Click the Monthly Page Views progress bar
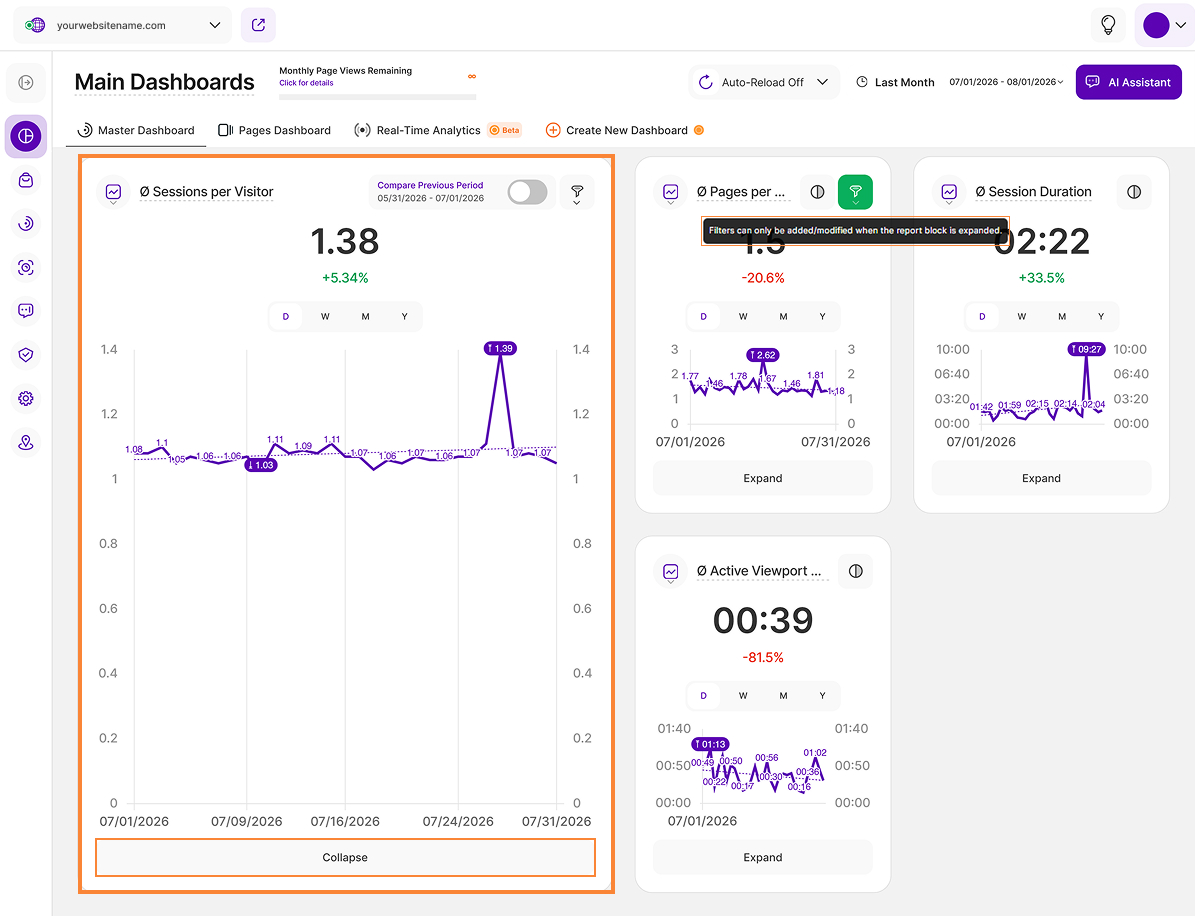 377,97
